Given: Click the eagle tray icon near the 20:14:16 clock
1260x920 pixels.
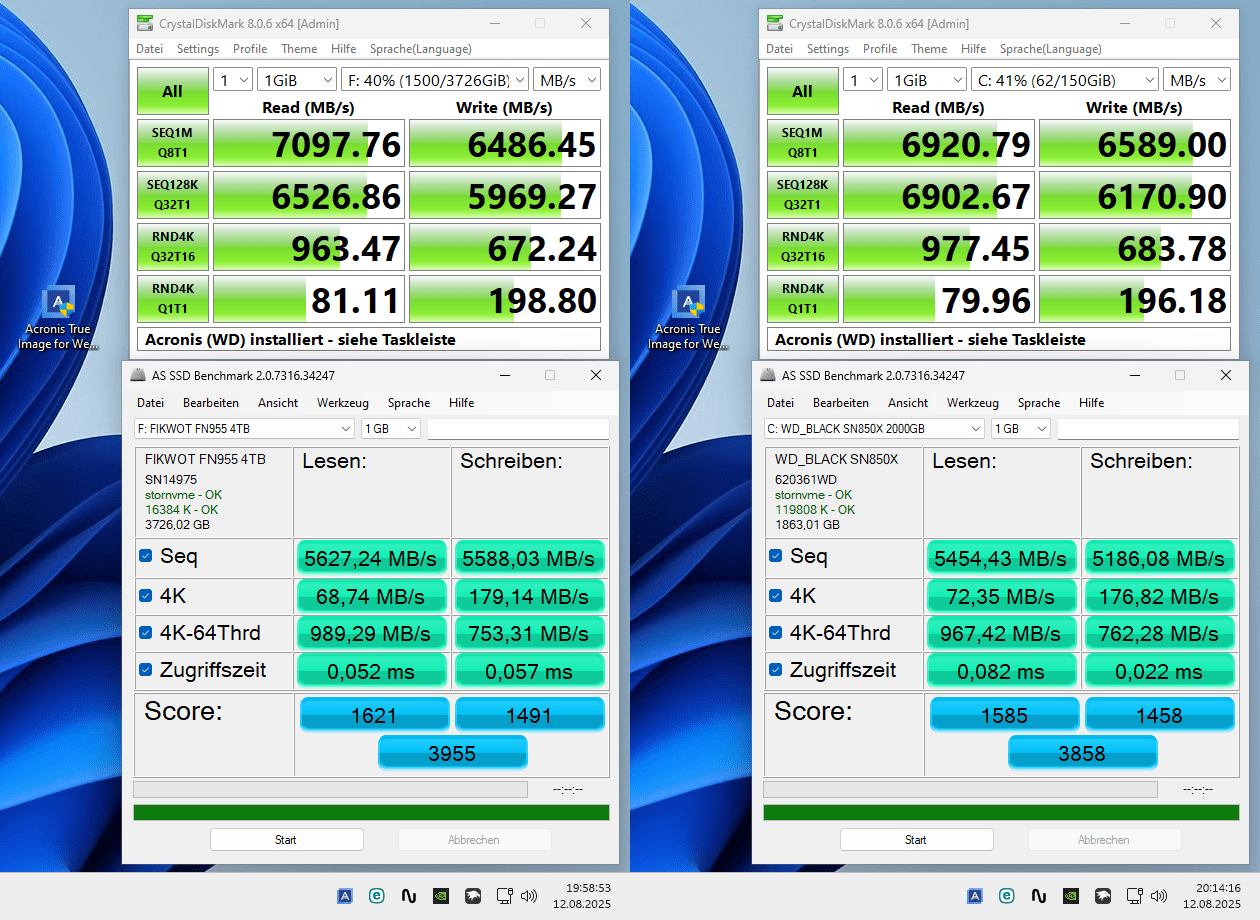Looking at the screenshot, I should tap(1103, 896).
